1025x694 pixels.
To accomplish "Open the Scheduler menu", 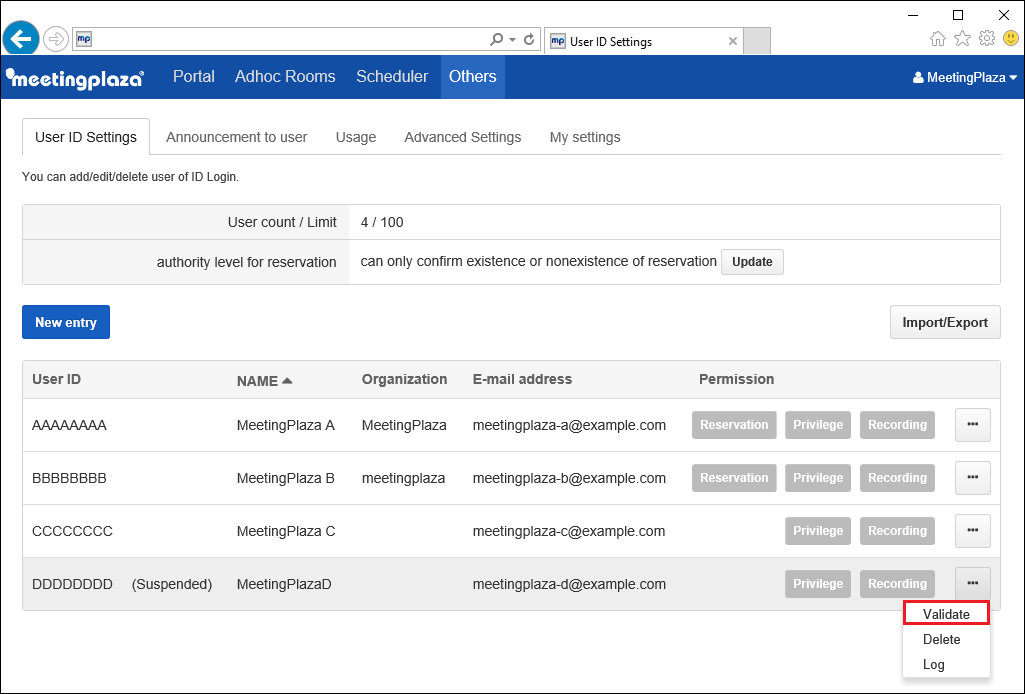I will point(392,76).
